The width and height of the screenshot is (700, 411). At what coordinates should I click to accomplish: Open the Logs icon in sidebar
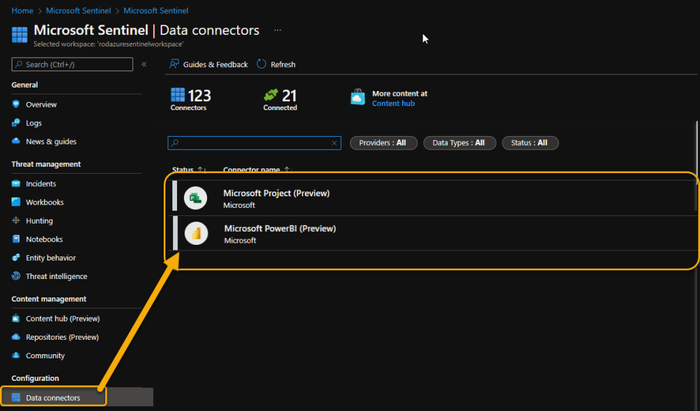pos(16,123)
